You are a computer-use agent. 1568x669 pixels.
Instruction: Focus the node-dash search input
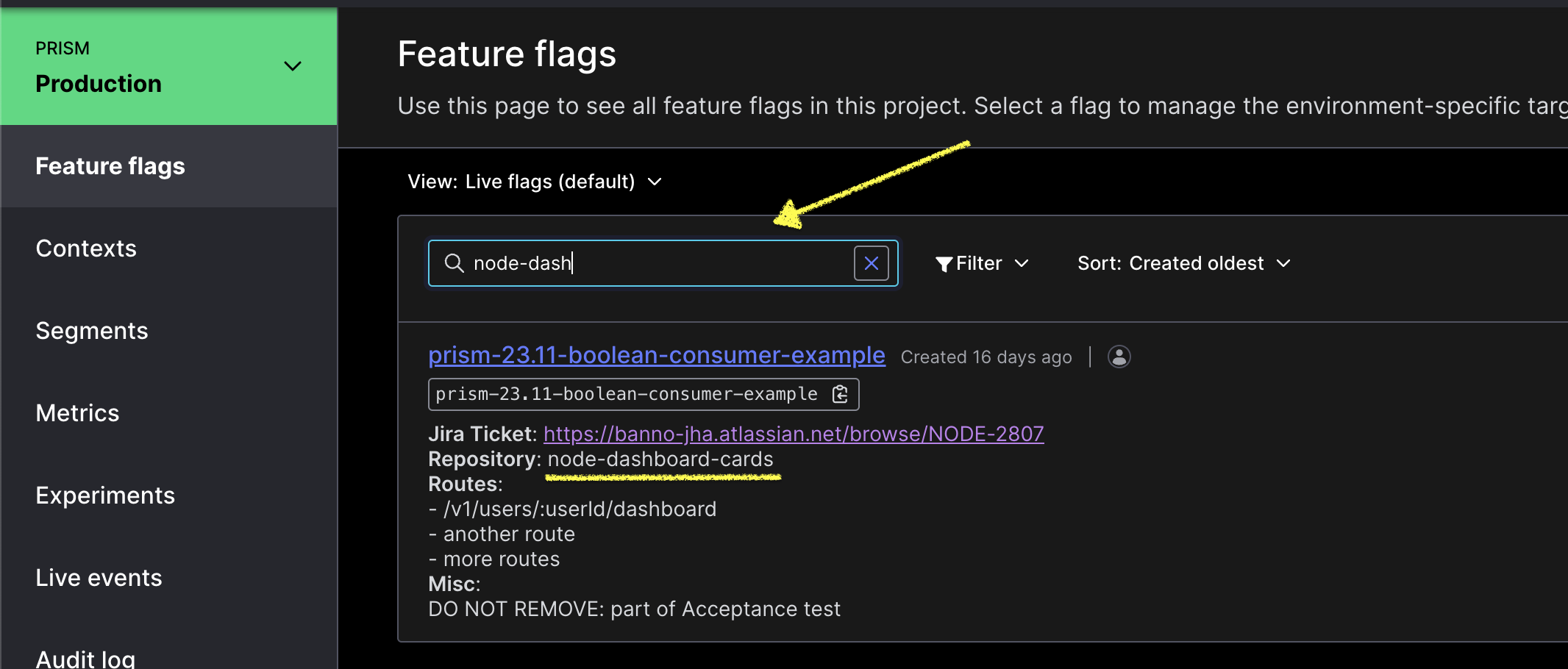tap(655, 263)
